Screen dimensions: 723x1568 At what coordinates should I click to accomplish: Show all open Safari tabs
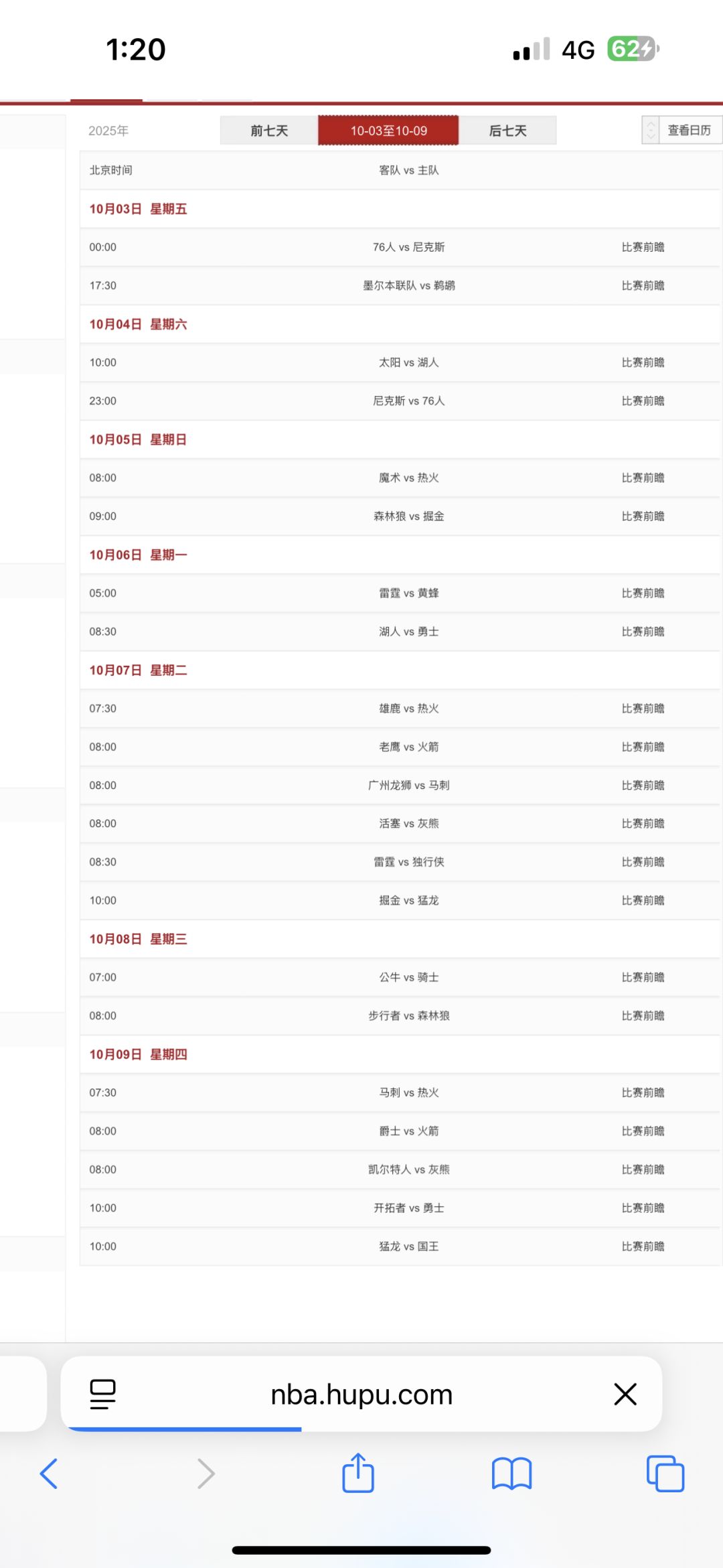tap(665, 1474)
